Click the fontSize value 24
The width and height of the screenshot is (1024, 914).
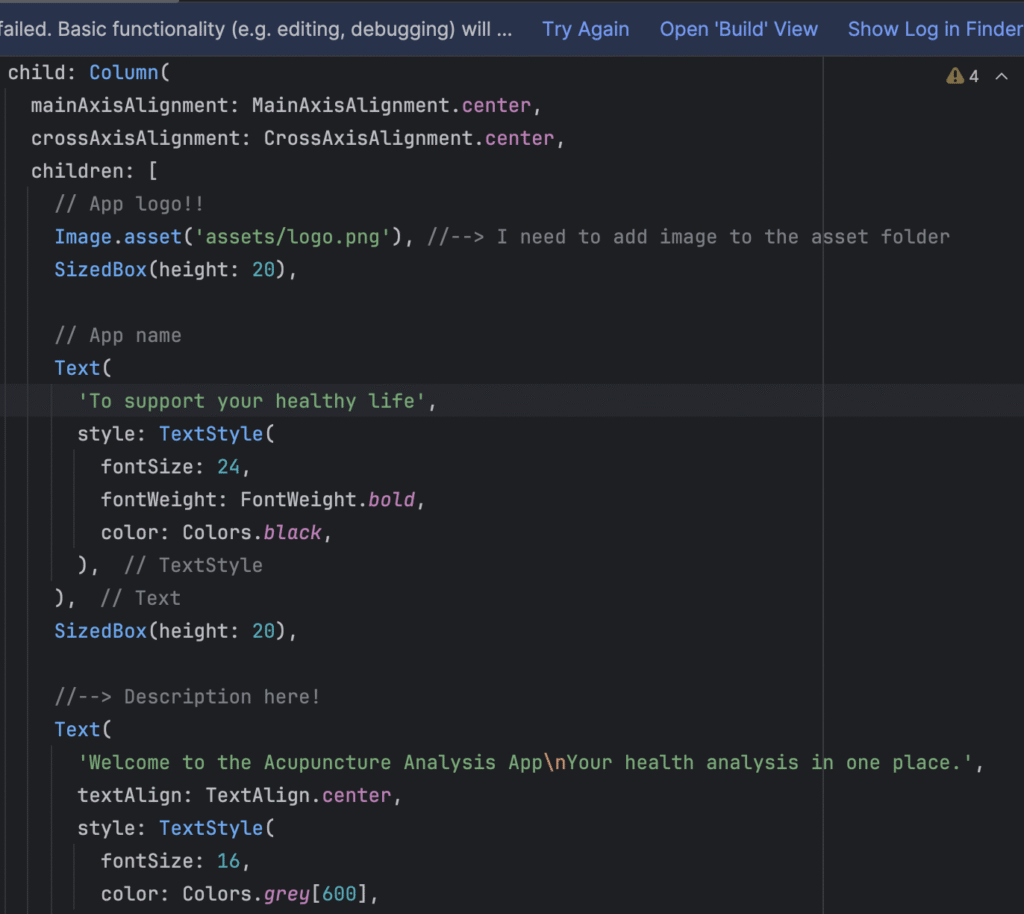click(x=231, y=467)
